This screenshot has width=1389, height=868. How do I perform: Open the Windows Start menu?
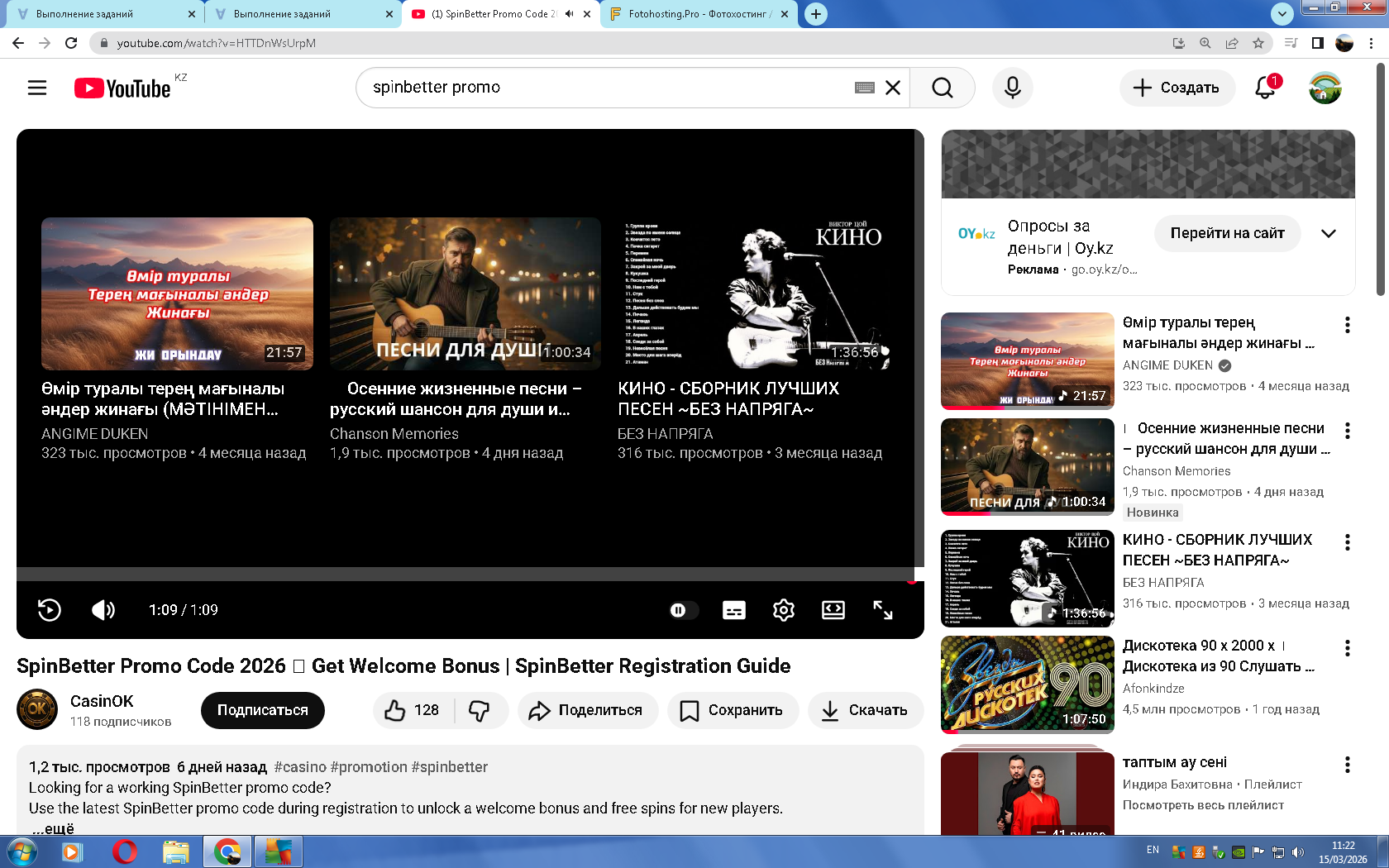click(x=21, y=851)
